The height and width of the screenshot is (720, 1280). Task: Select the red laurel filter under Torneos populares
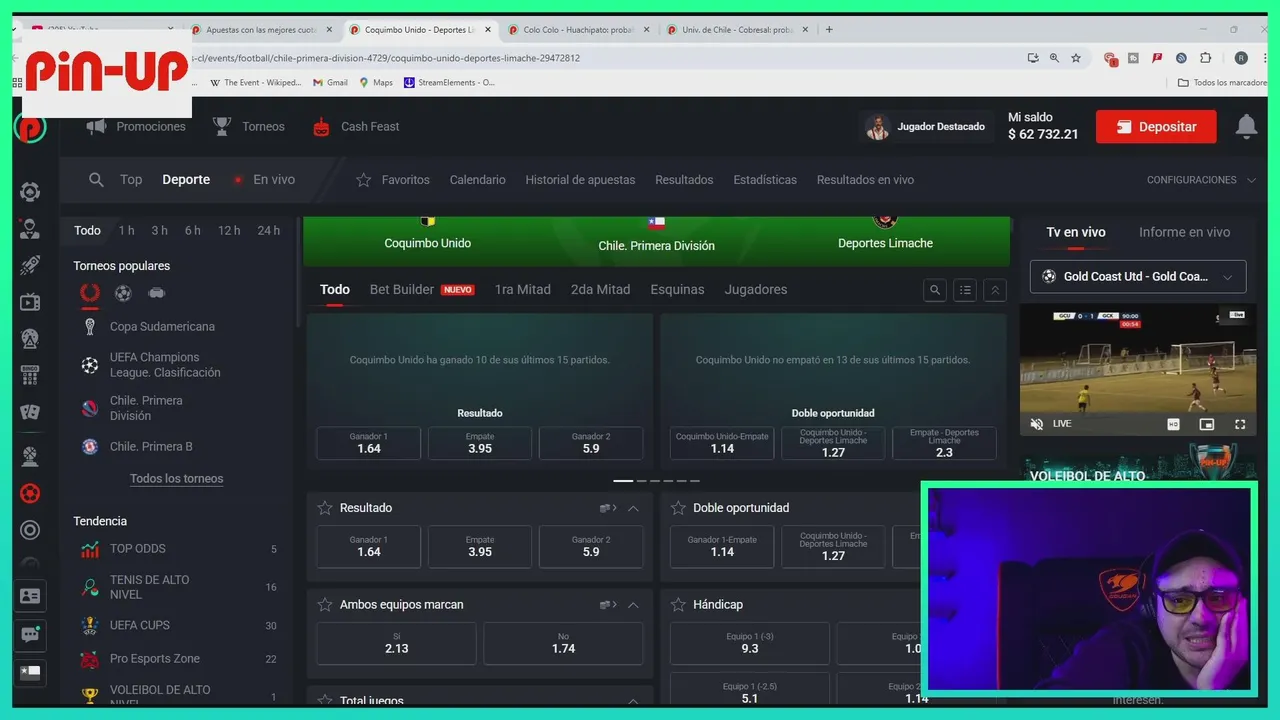(x=90, y=293)
